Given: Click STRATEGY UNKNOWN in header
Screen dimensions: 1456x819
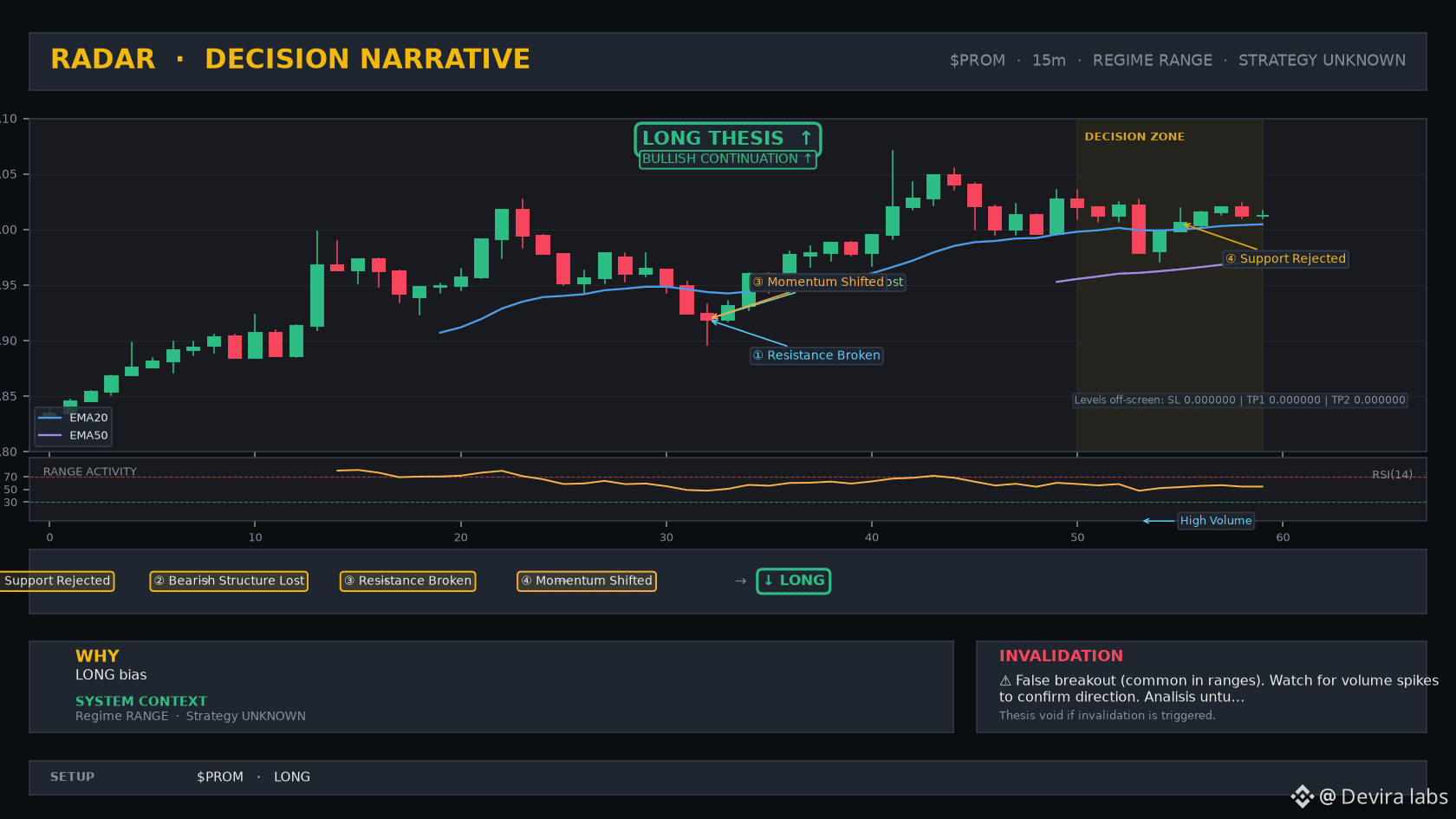Looking at the screenshot, I should 1322,60.
